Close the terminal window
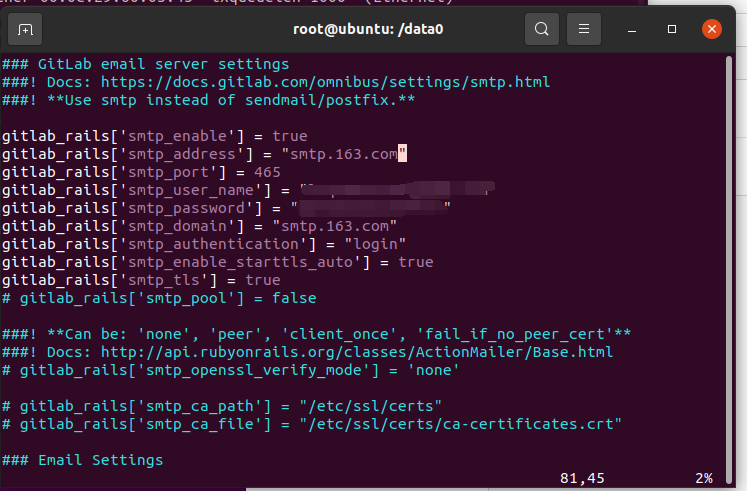This screenshot has height=491, width=747. coord(711,29)
